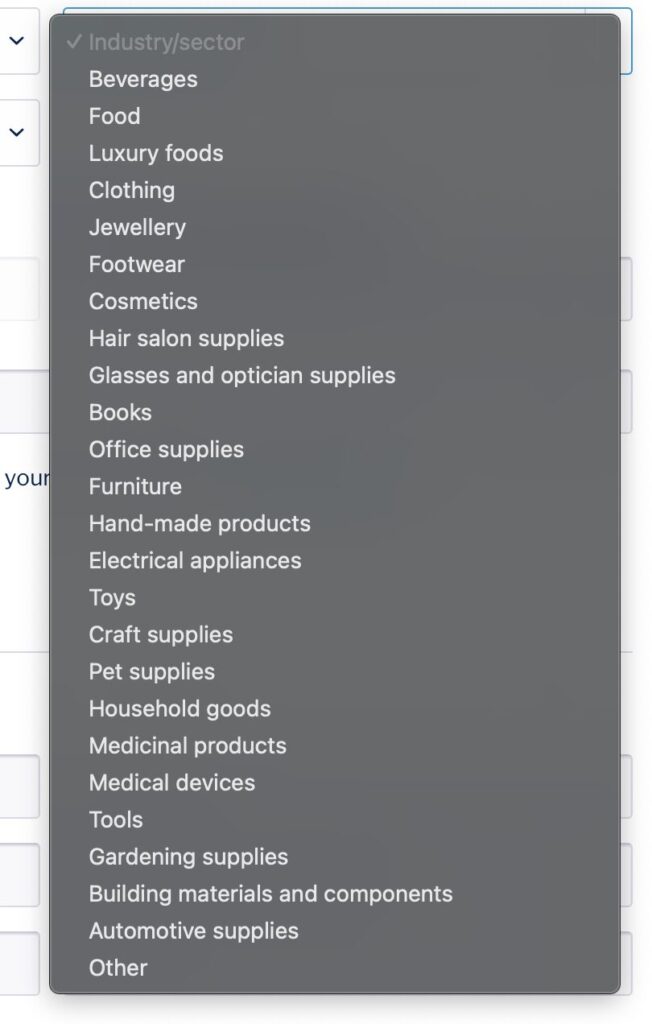The image size is (652, 1024).
Task: Choose Other at the list bottom
Action: click(x=118, y=967)
